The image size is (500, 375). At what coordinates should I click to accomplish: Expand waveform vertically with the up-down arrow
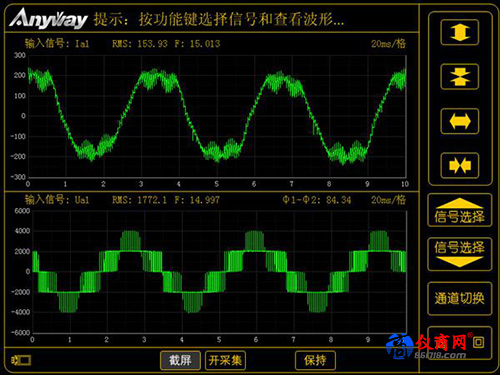tap(460, 32)
